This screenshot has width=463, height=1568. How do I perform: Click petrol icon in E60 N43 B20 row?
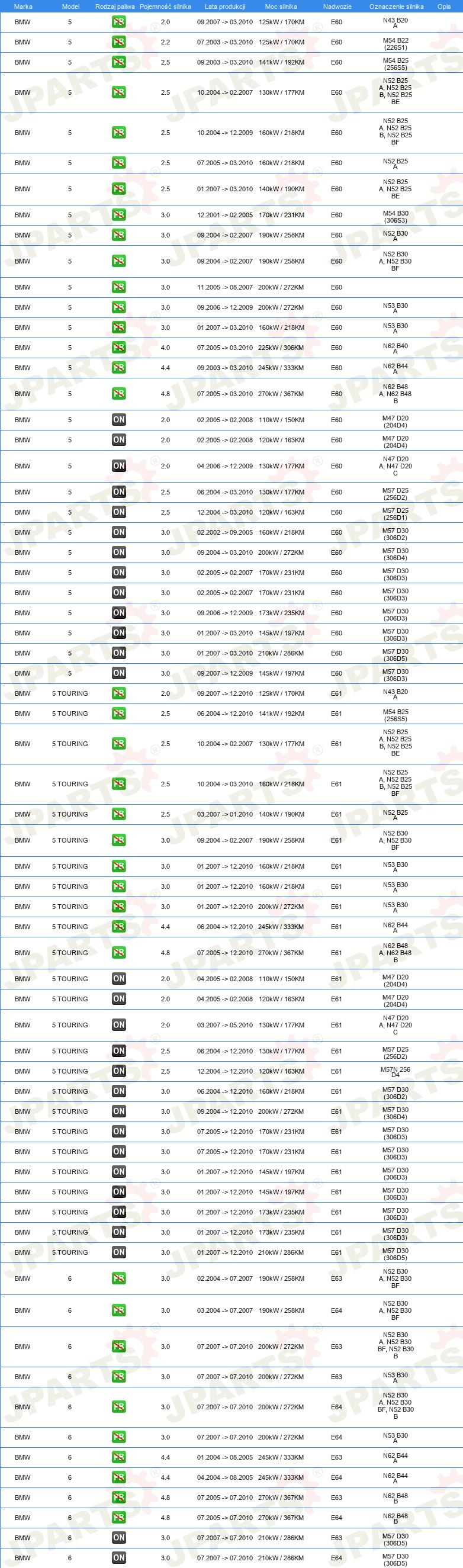pos(118,22)
